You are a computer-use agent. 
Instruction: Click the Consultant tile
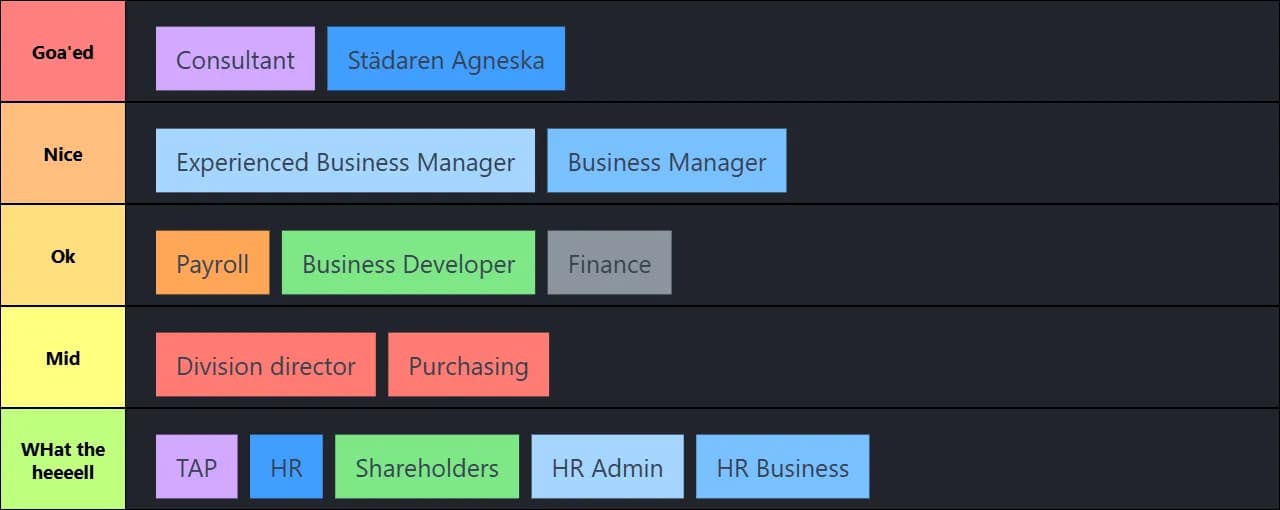click(235, 59)
